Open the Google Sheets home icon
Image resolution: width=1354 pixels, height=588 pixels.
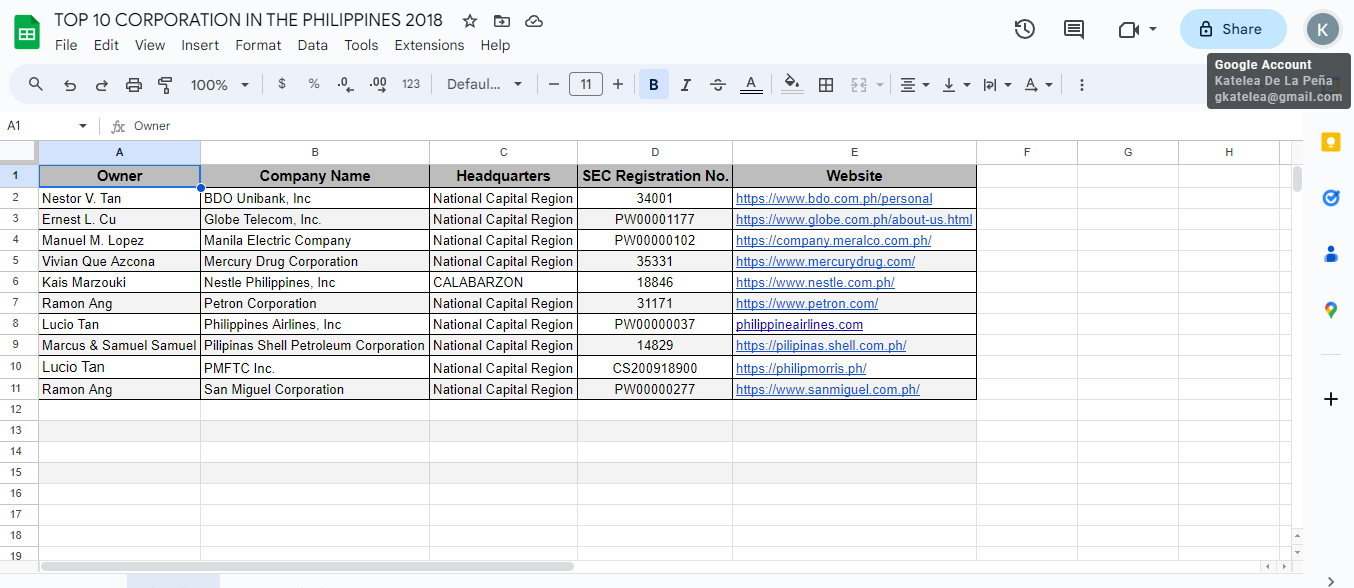tap(27, 32)
